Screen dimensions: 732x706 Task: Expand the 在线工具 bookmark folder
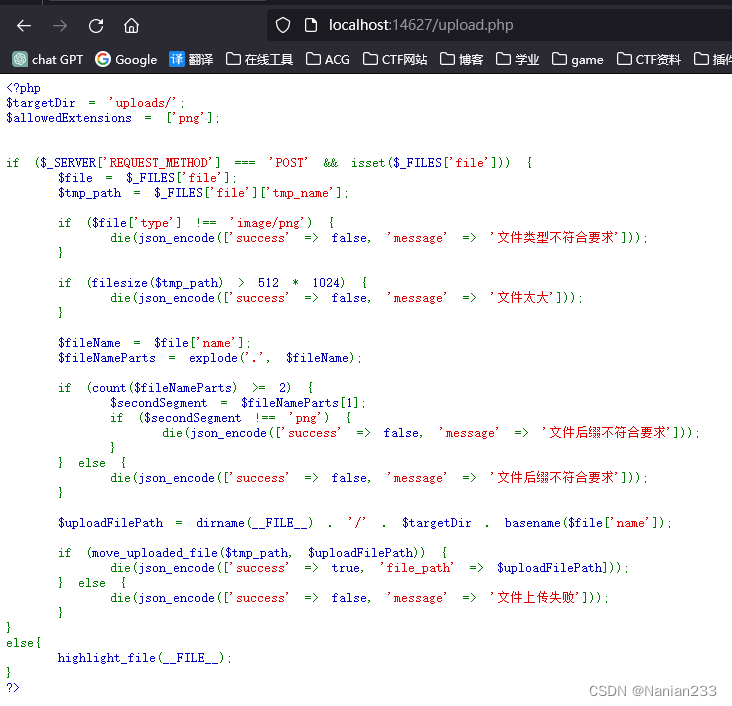pos(259,59)
